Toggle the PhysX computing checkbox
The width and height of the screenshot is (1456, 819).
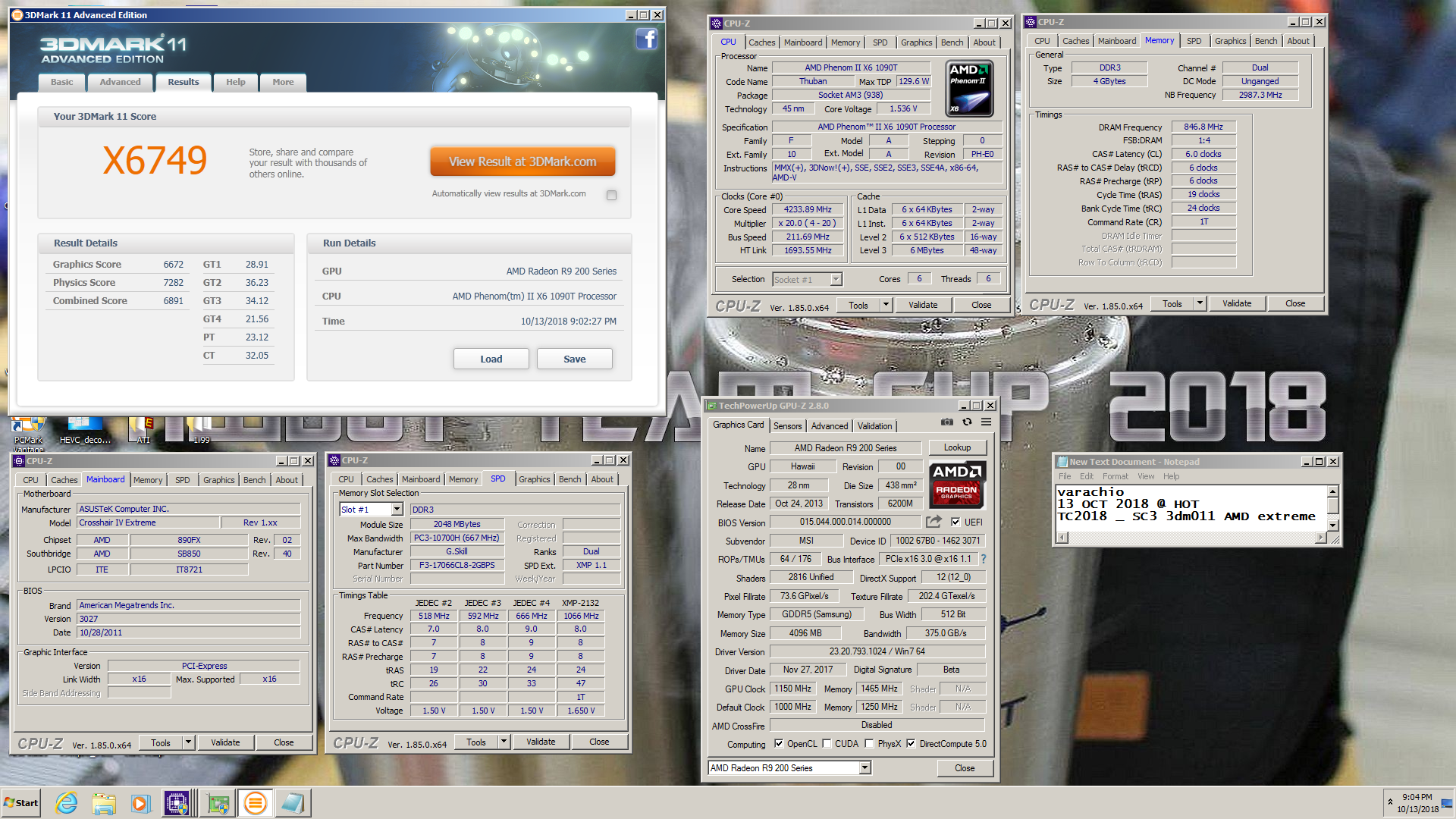point(869,744)
